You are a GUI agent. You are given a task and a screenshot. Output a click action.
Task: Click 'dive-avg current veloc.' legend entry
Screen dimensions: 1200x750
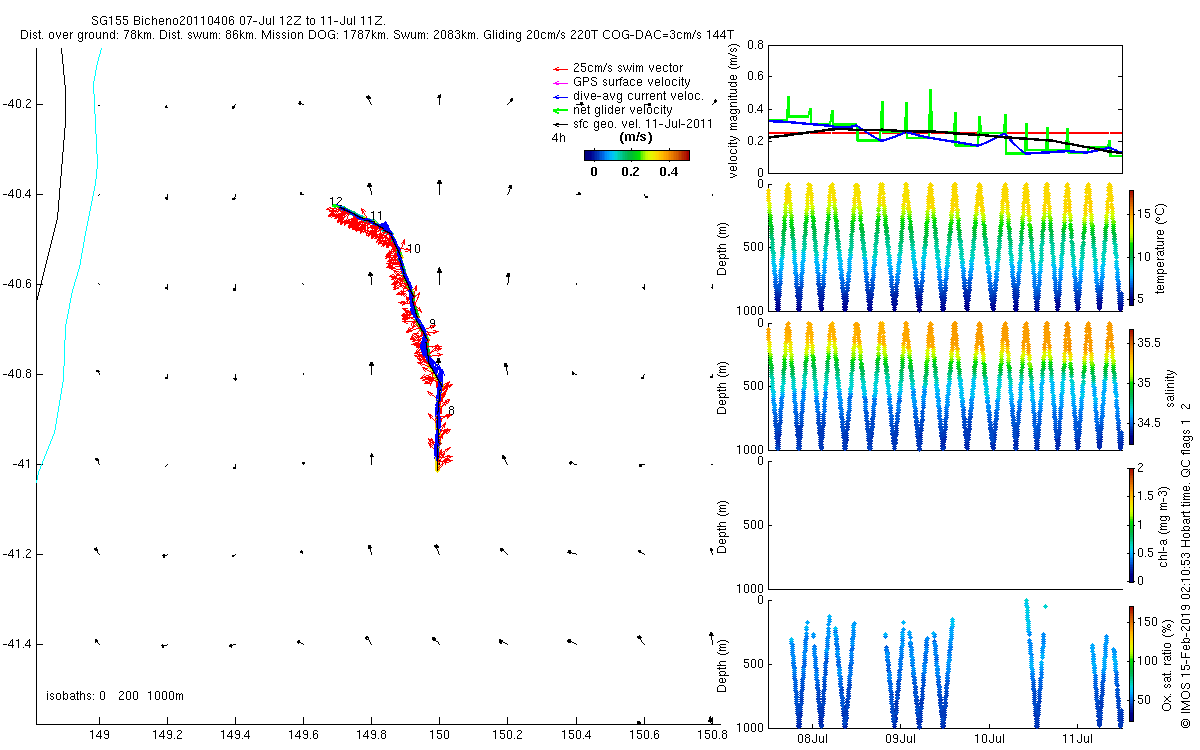(x=638, y=96)
